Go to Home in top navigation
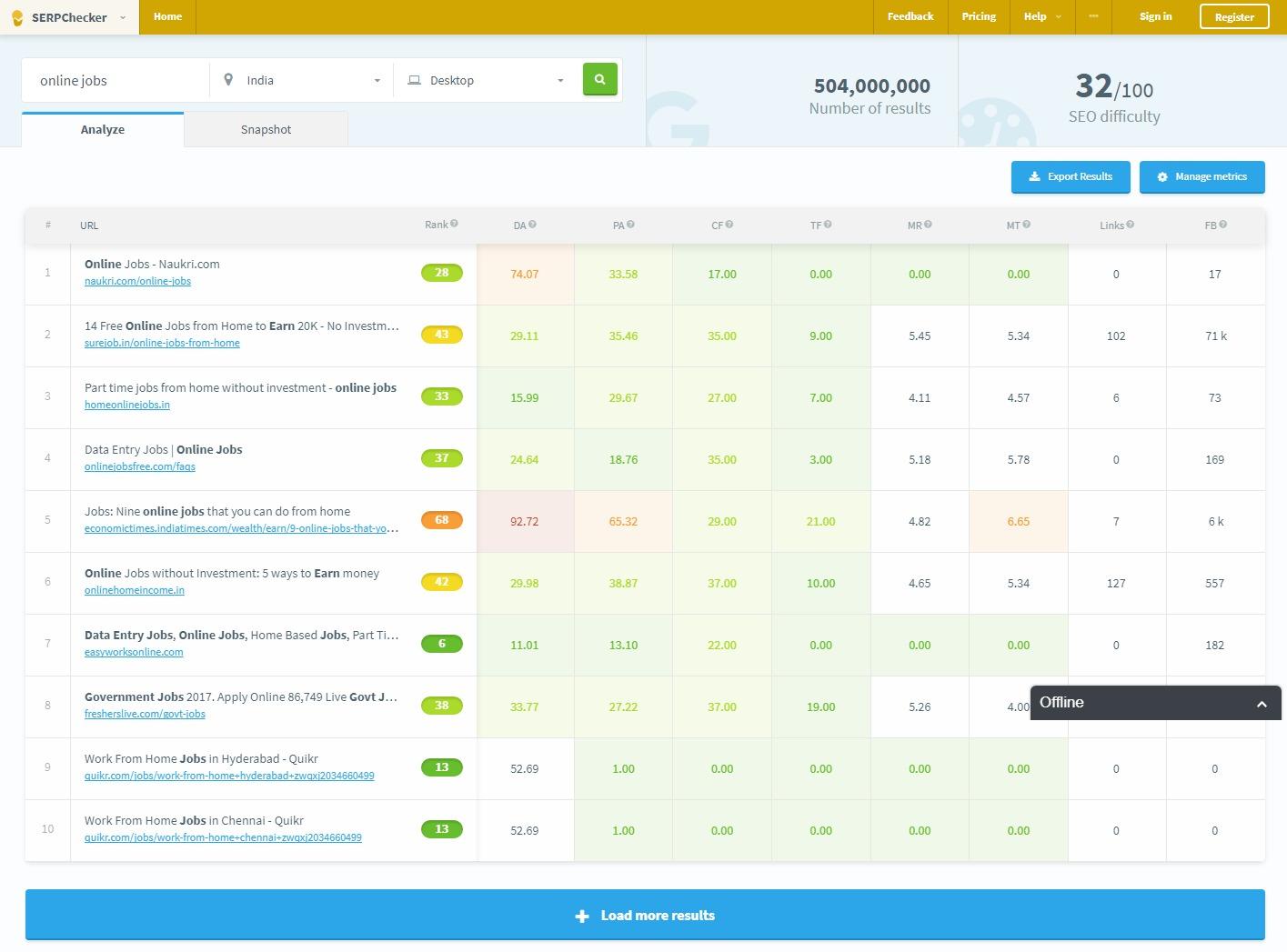 coord(167,16)
